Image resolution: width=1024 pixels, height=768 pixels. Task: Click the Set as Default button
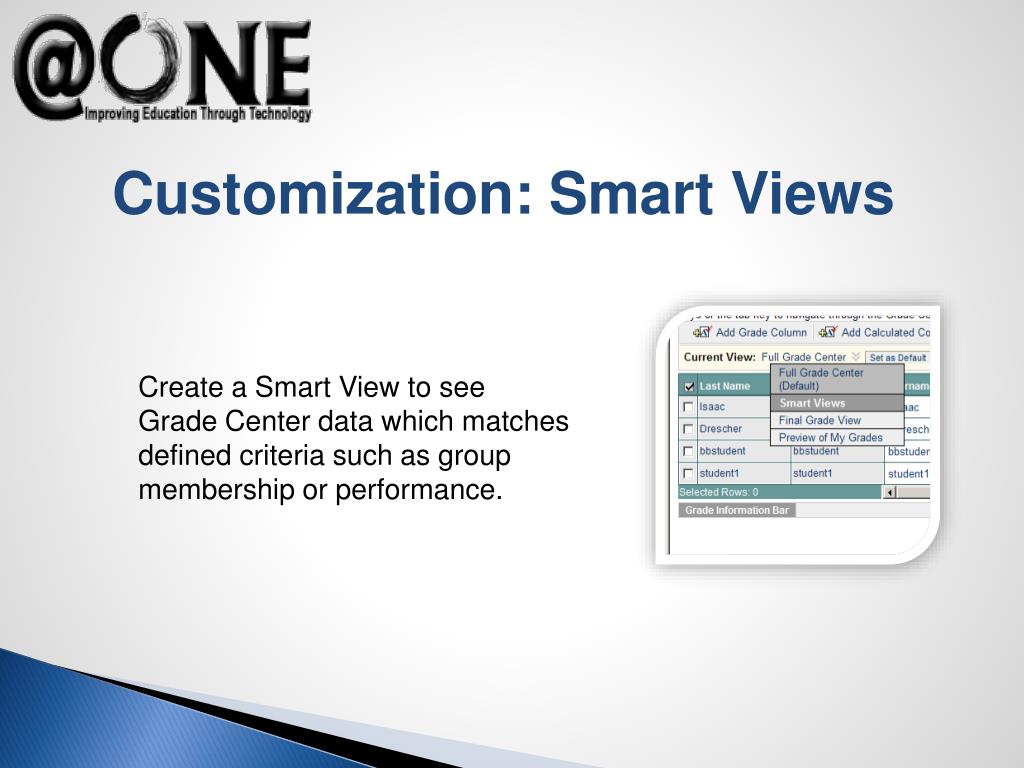pos(897,357)
